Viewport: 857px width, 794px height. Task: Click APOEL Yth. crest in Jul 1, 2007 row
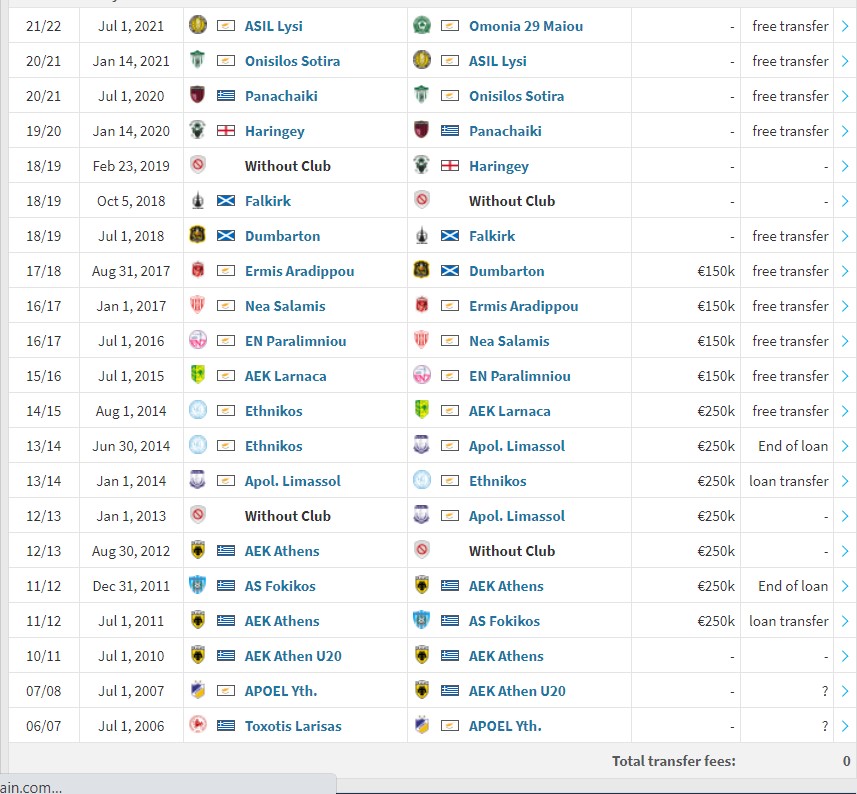[x=197, y=690]
